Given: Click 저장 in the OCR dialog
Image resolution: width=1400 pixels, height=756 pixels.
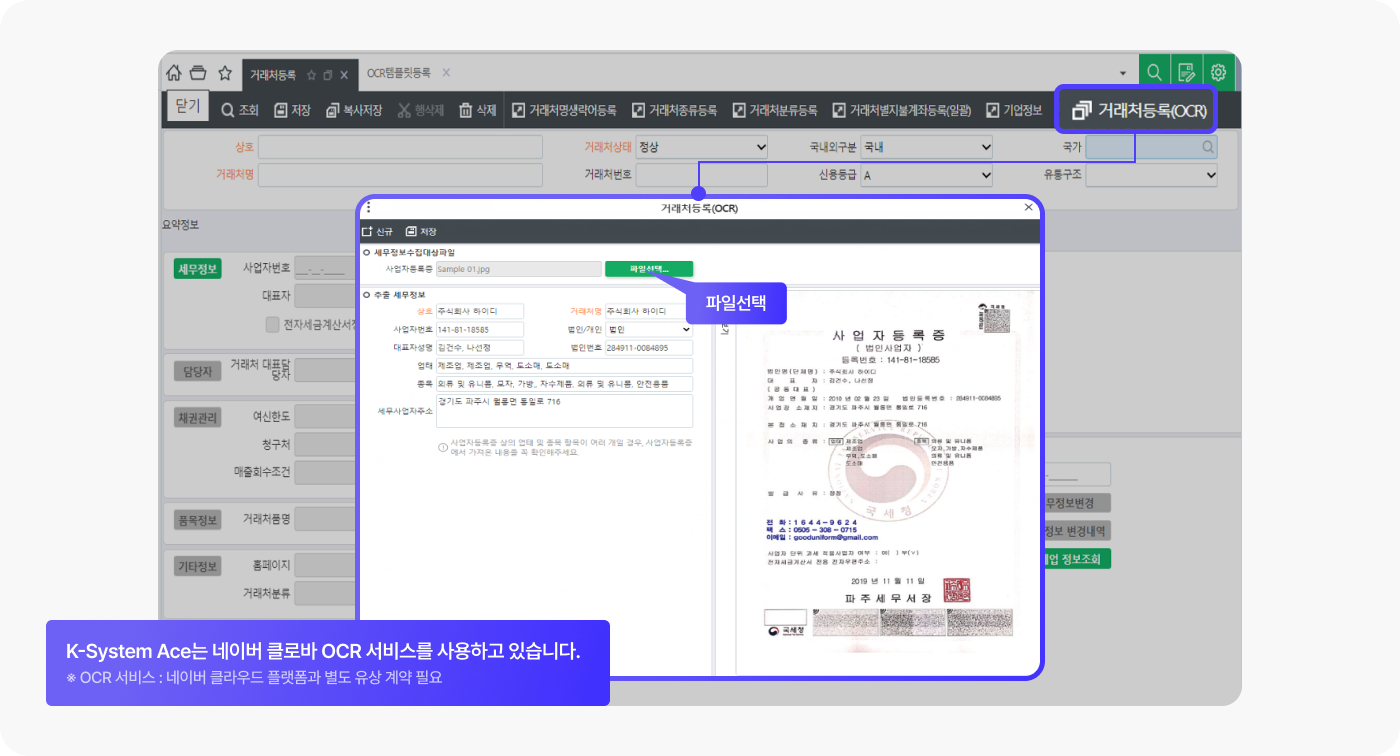Looking at the screenshot, I should 421,231.
